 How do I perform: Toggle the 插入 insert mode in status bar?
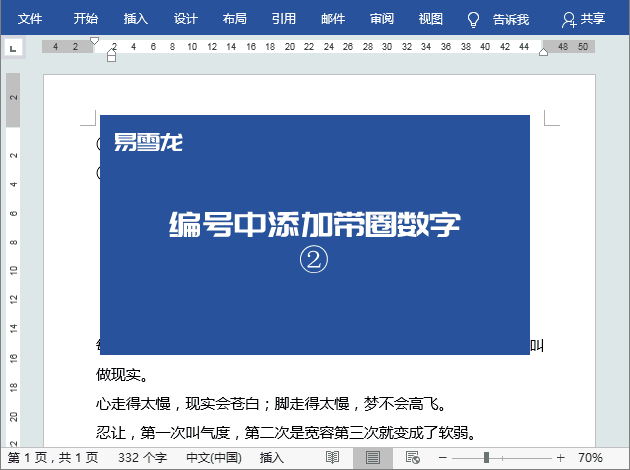[x=272, y=458]
